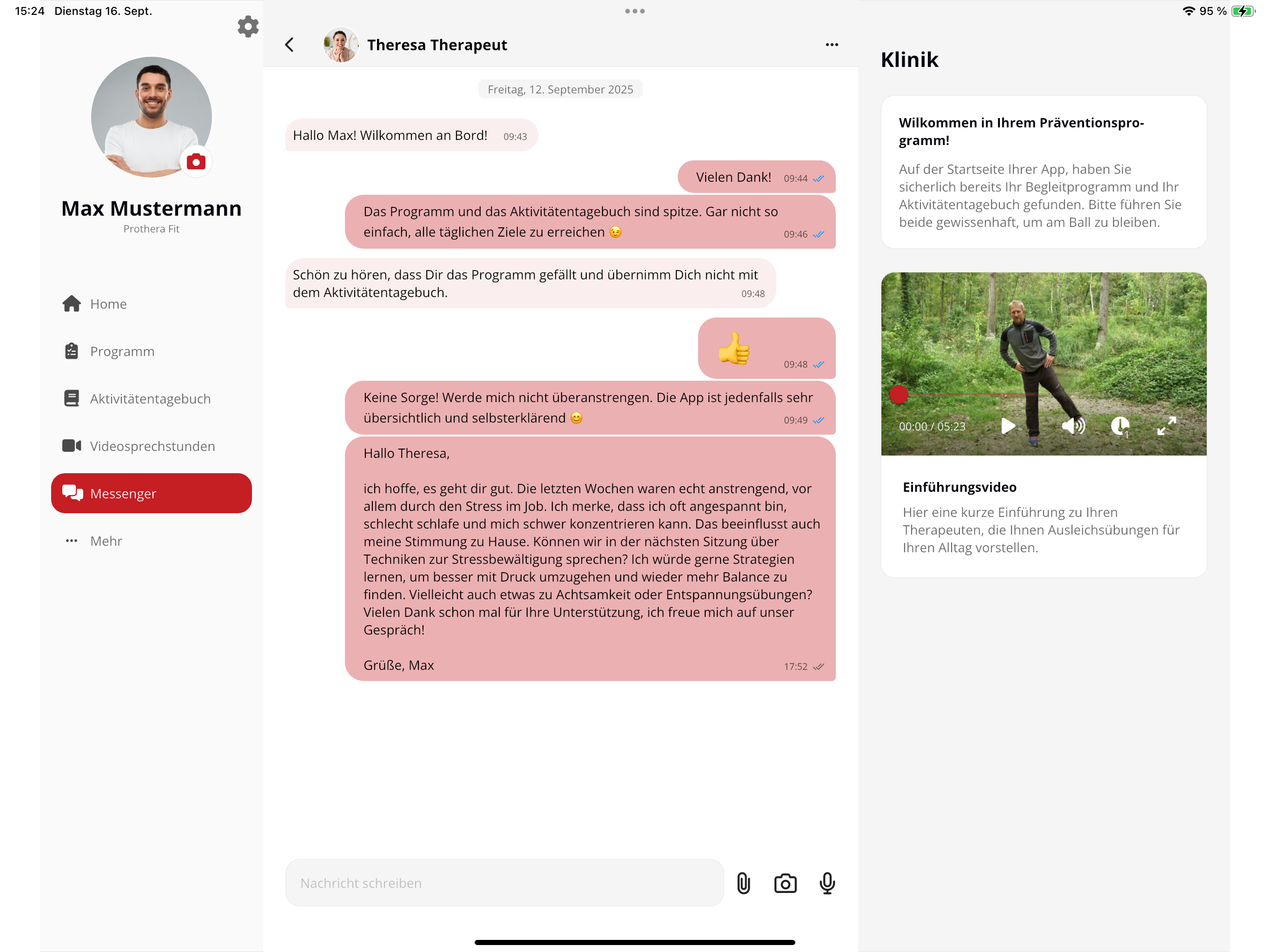
Task: Select the message starting 'Keine Sorge!'
Action: [590, 408]
